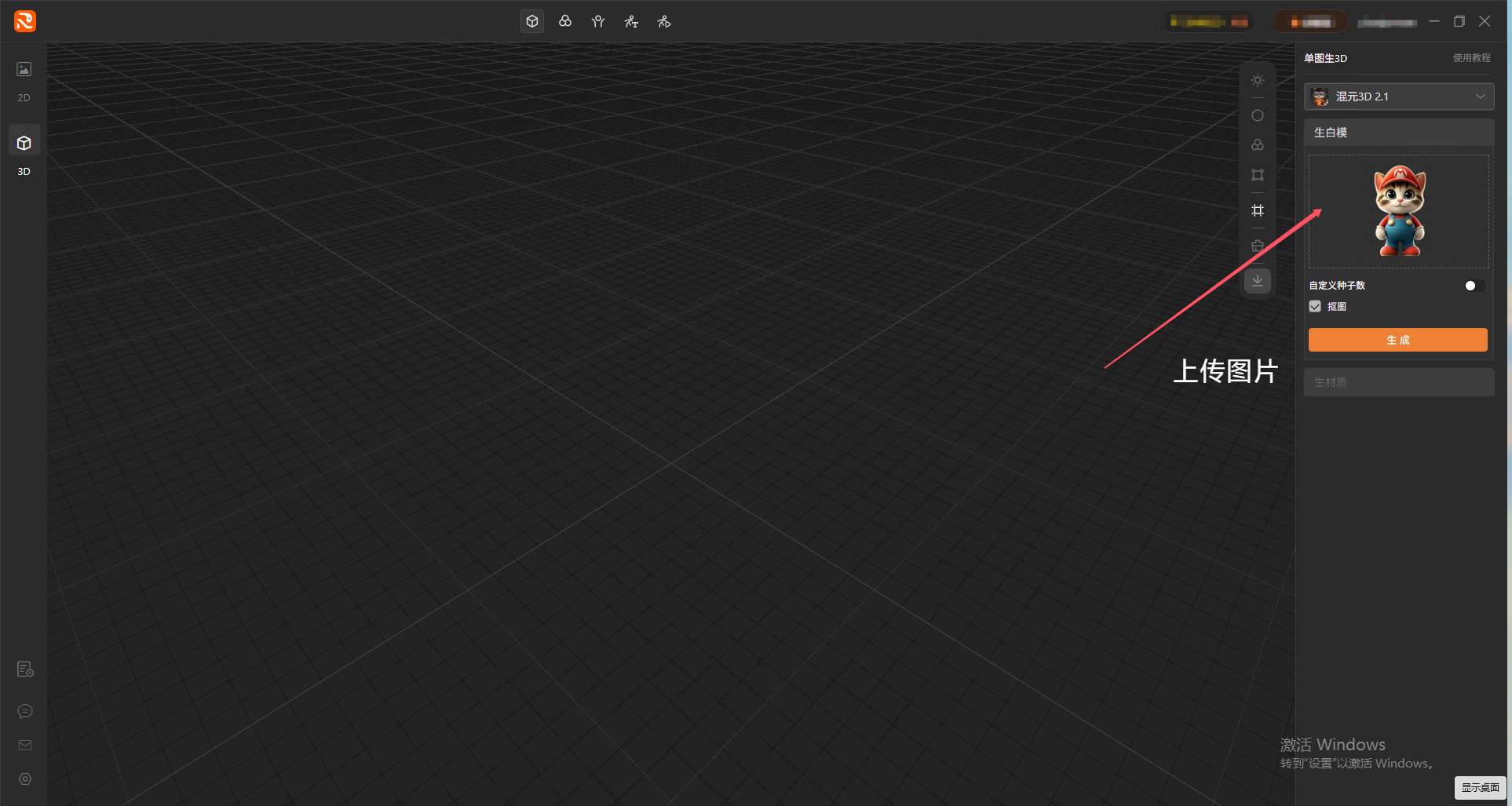
Task: Open the running figure with play video-motion icon
Action: point(664,21)
